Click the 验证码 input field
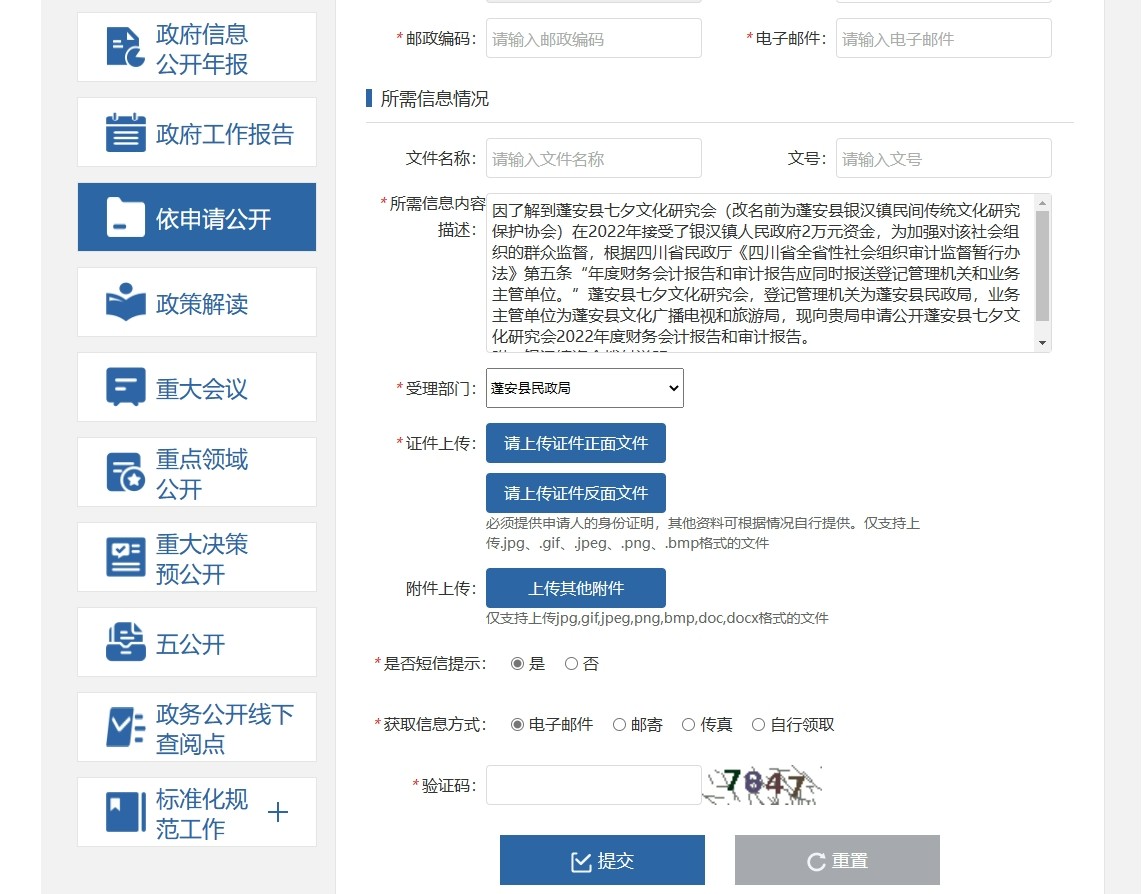1147x894 pixels. point(593,785)
